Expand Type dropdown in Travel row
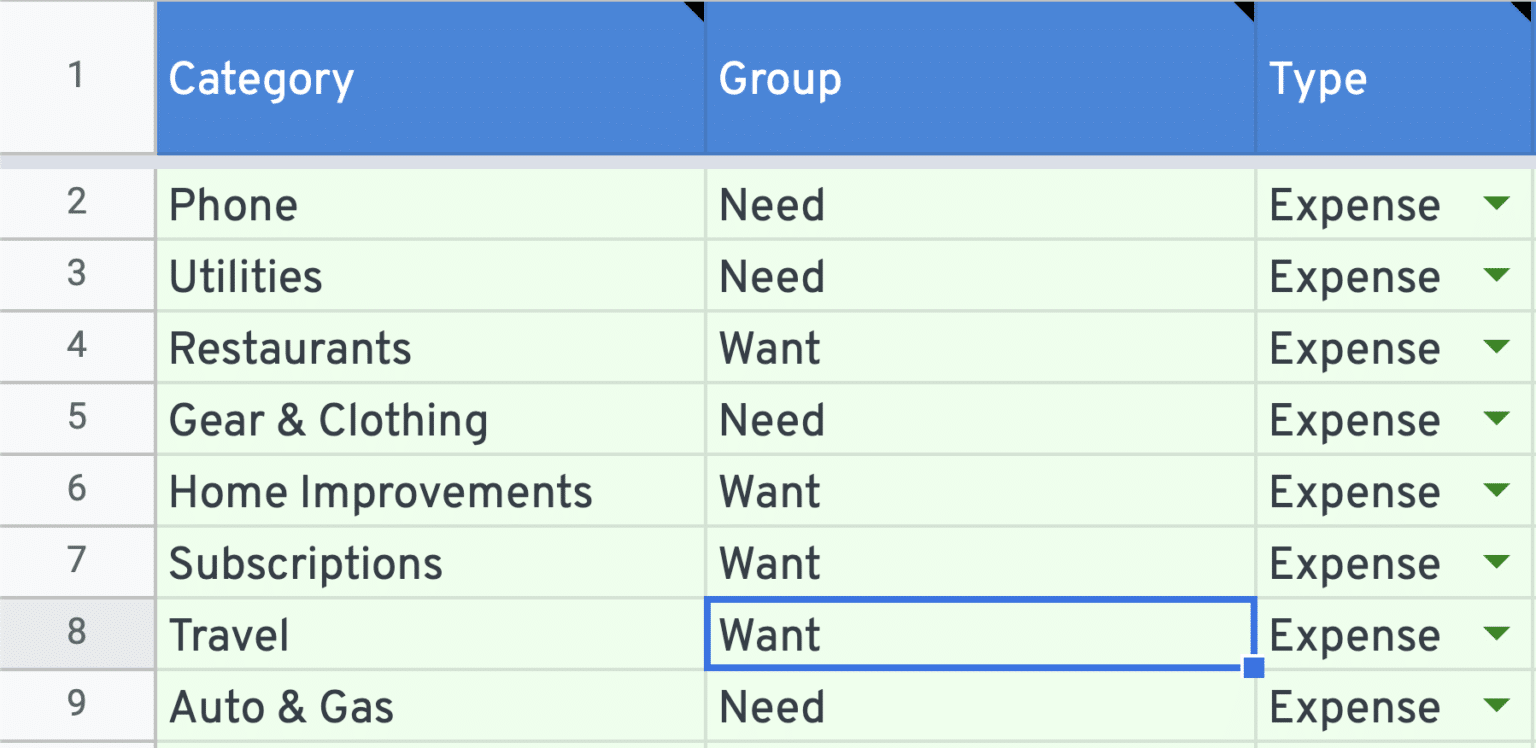 point(1496,634)
